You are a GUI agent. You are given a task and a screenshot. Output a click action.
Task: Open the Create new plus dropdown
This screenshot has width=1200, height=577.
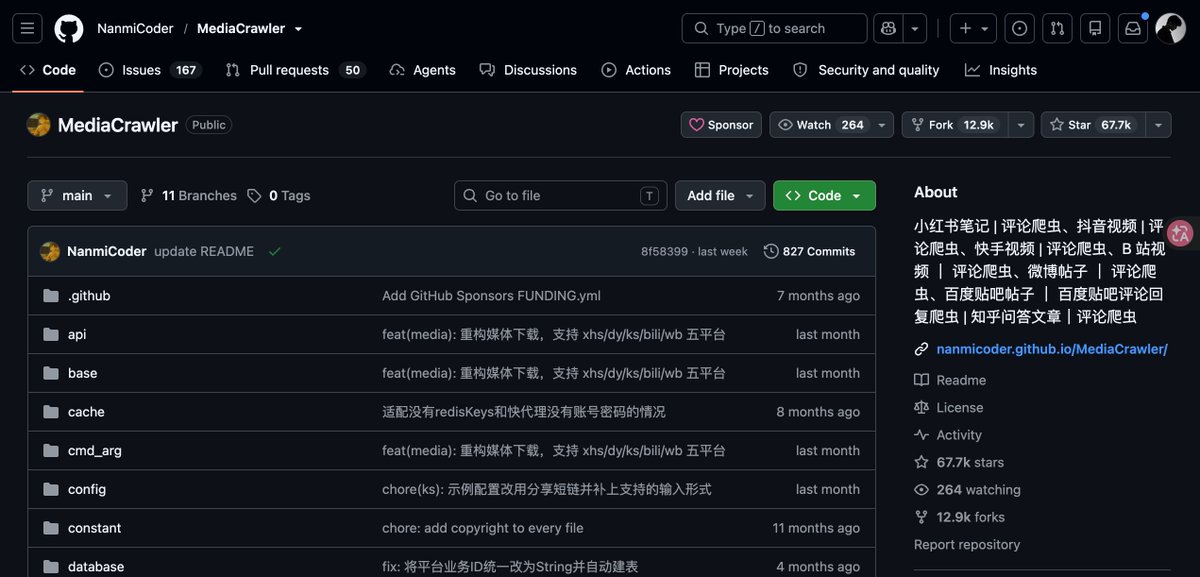pos(973,28)
